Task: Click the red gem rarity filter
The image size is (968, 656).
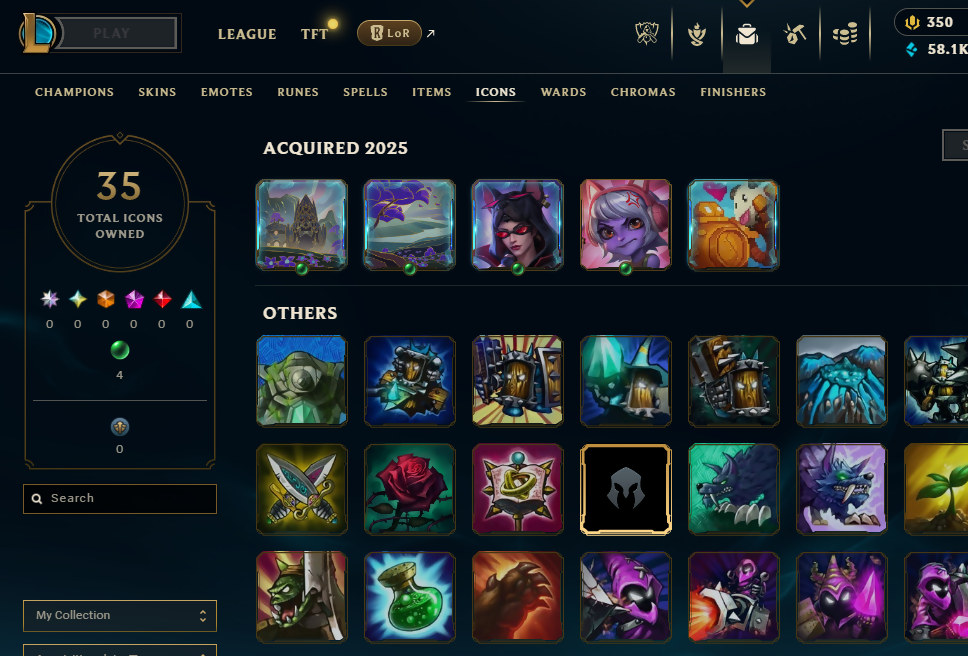Action: (x=162, y=299)
